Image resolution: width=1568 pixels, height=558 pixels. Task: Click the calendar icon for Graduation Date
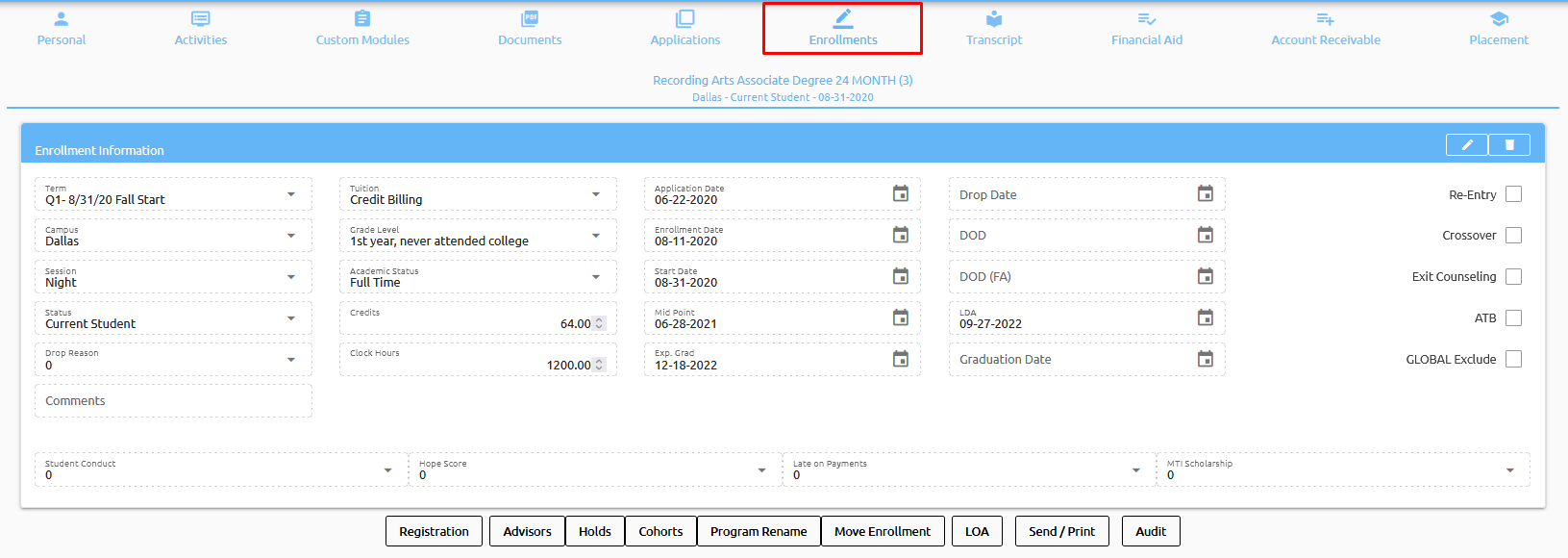(x=1205, y=360)
